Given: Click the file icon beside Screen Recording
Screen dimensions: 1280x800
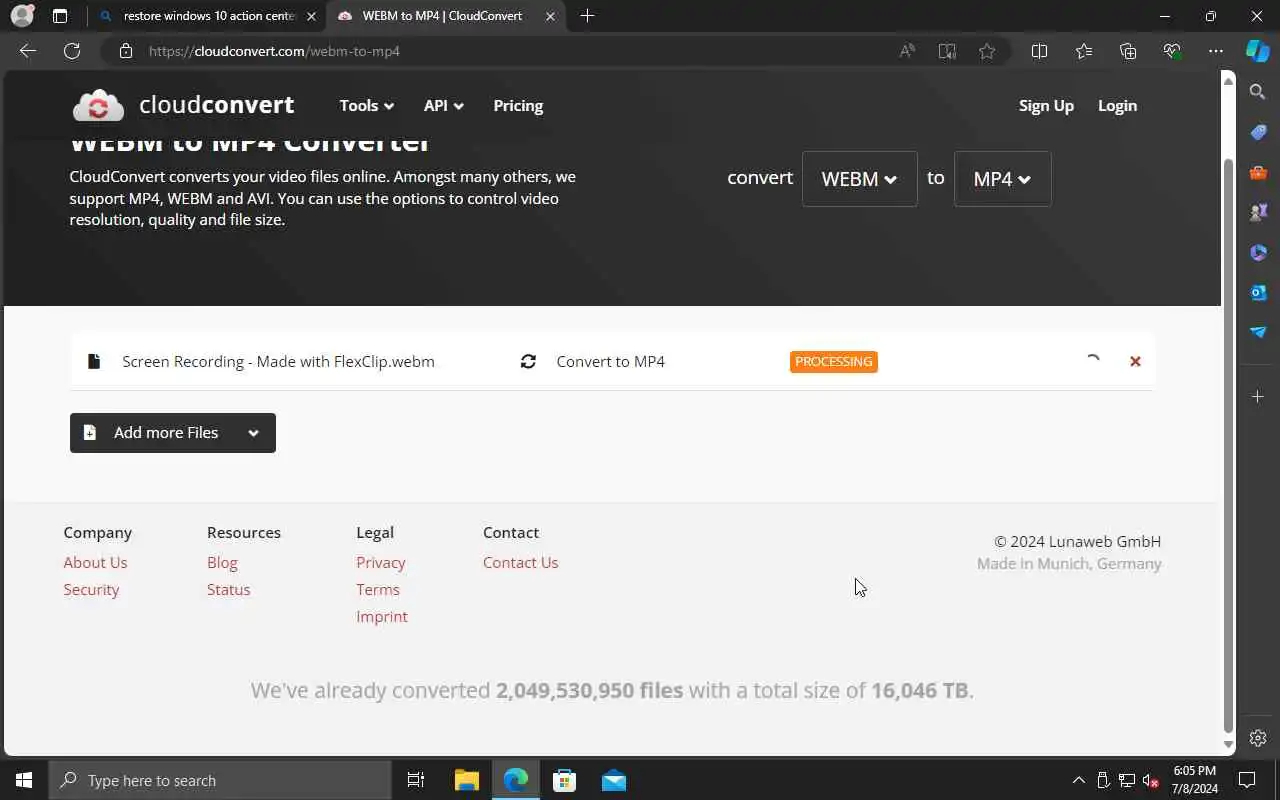Looking at the screenshot, I should [94, 362].
